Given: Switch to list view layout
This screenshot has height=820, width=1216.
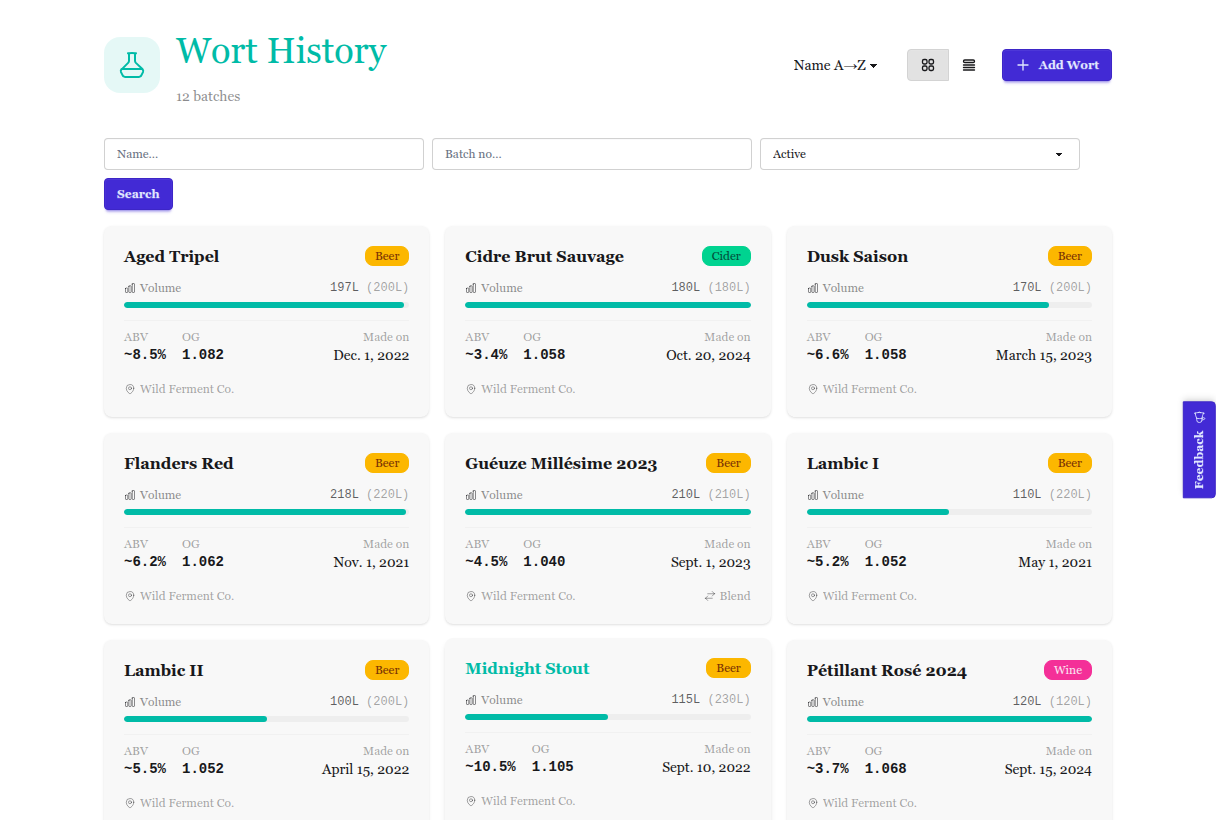Looking at the screenshot, I should [968, 65].
